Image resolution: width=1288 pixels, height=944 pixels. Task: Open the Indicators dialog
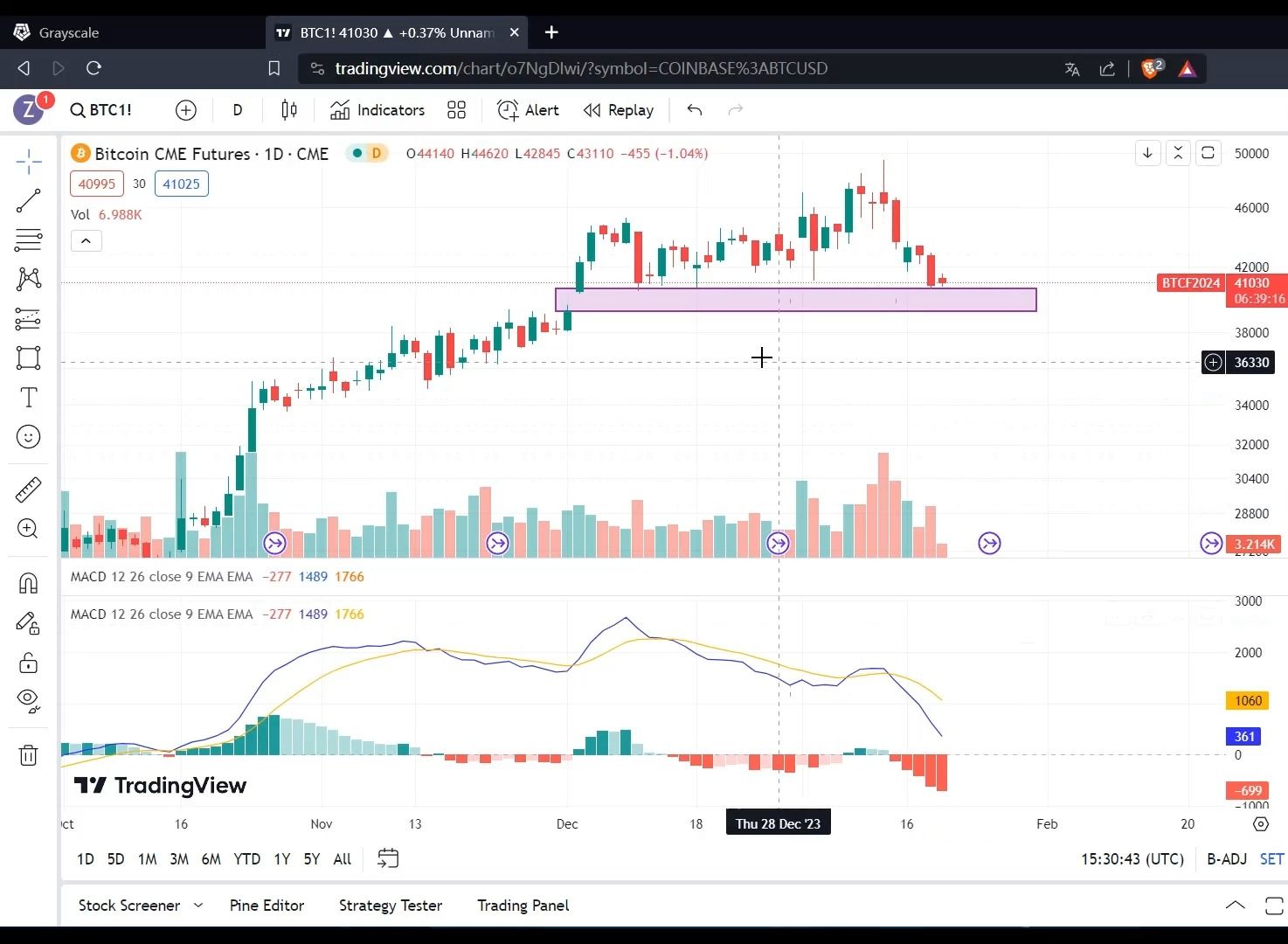click(x=377, y=110)
